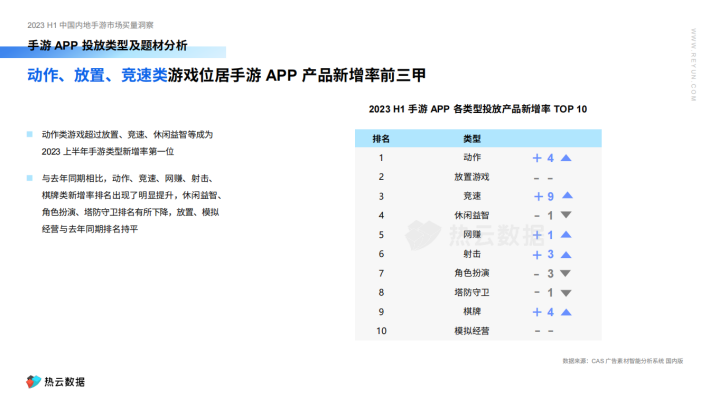710x399 pixels.
Task: Click the down arrow in 塔防守卫 row
Action: click(566, 293)
